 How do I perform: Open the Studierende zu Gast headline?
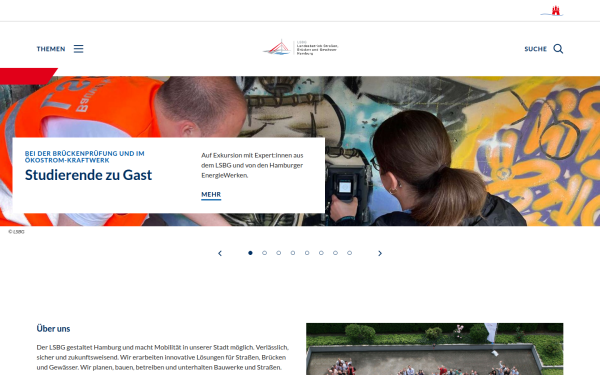pos(88,175)
